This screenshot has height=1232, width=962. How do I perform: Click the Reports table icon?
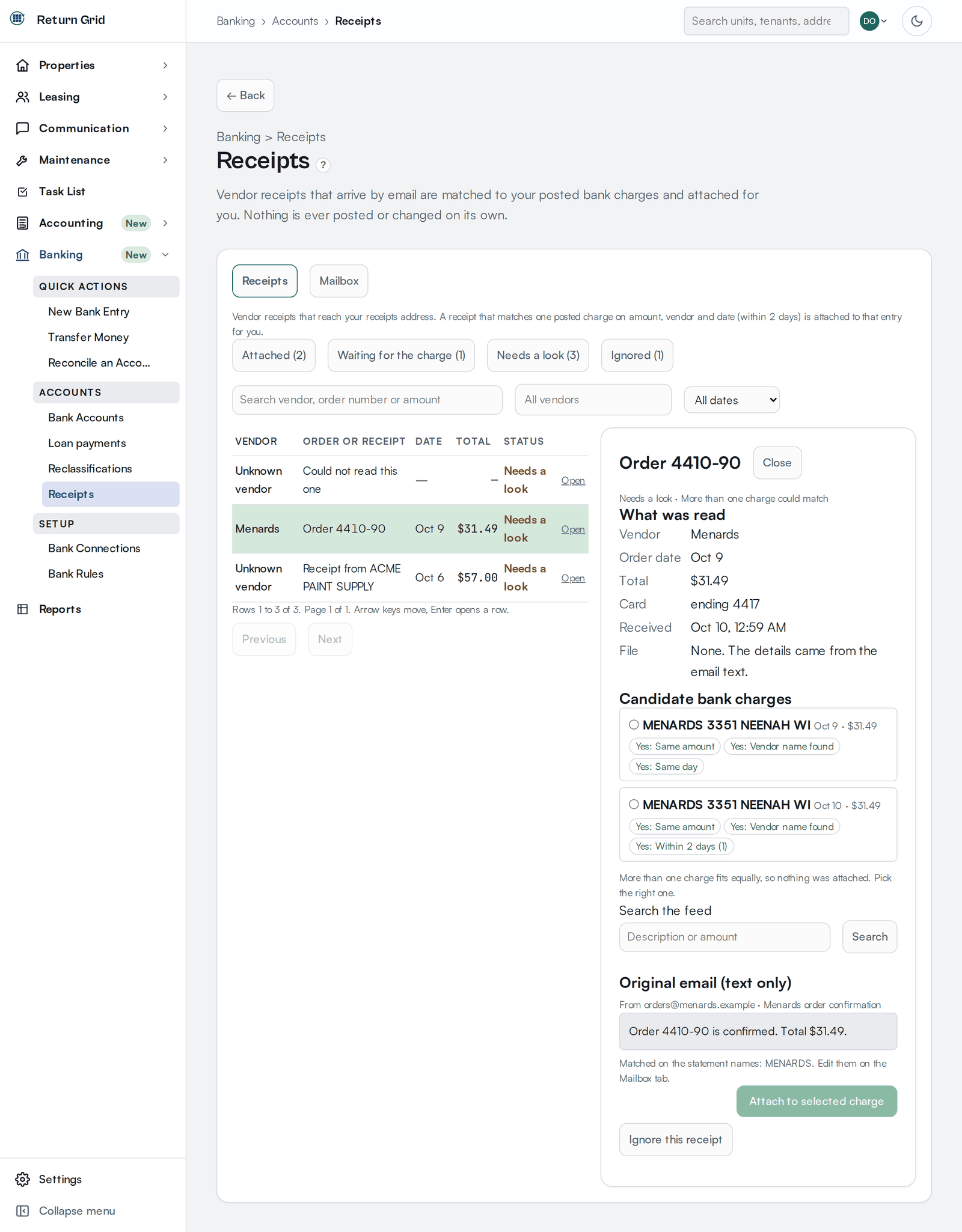click(23, 609)
